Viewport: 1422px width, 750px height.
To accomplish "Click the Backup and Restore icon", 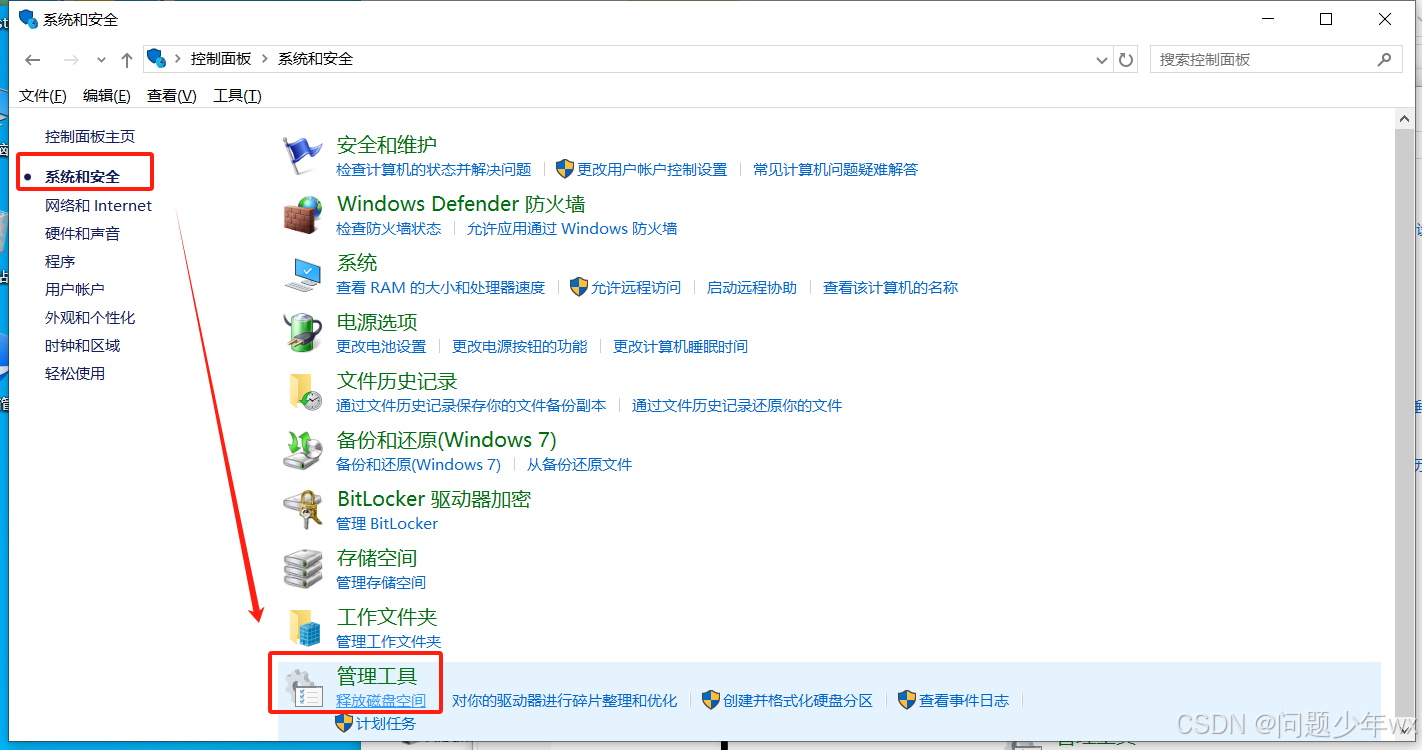I will pos(303,450).
